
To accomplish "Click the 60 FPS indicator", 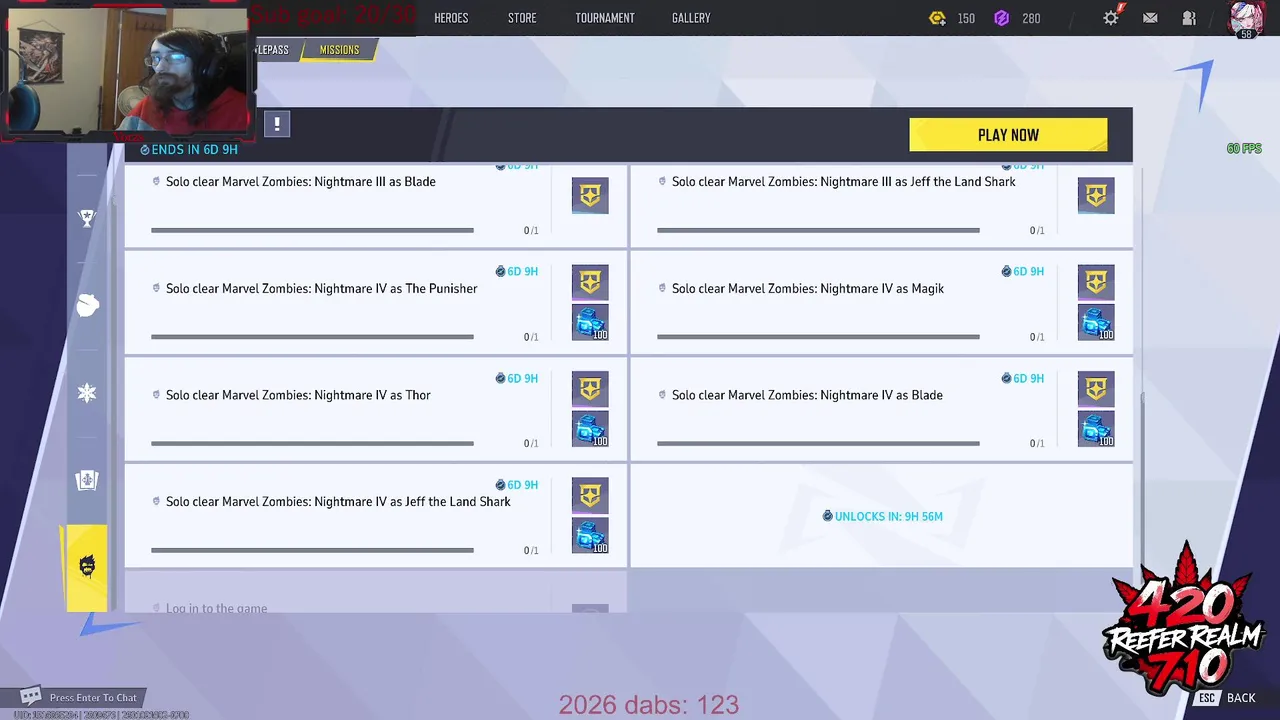I will pyautogui.click(x=1244, y=149).
